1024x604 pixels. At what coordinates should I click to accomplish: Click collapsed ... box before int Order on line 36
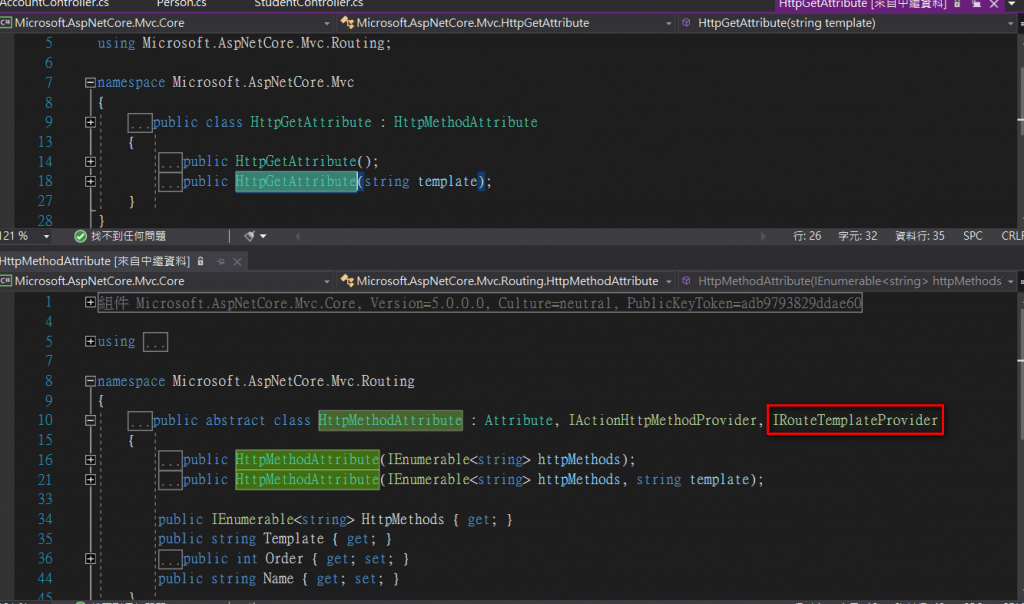(170, 559)
